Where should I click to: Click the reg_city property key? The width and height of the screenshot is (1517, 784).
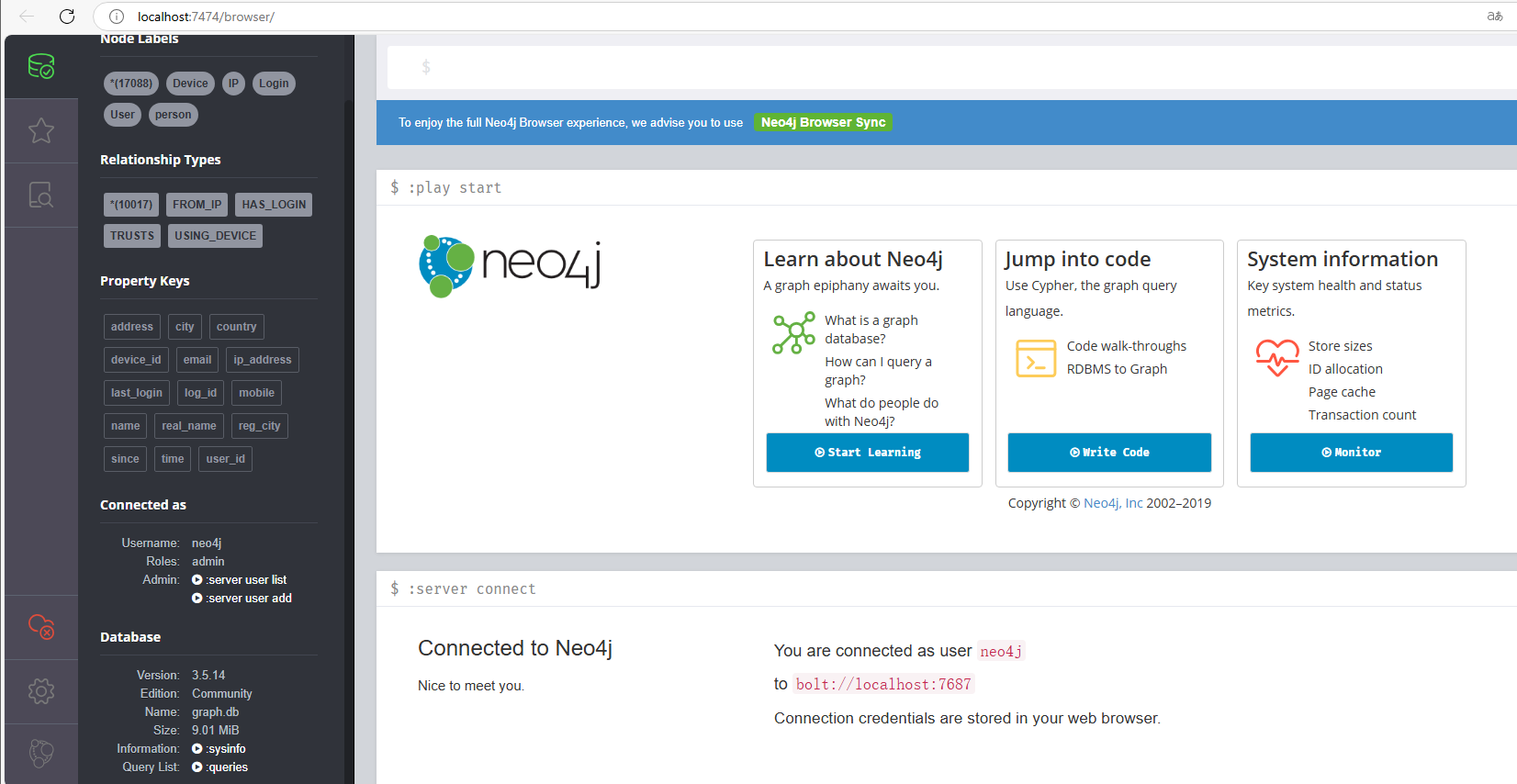pyautogui.click(x=260, y=426)
